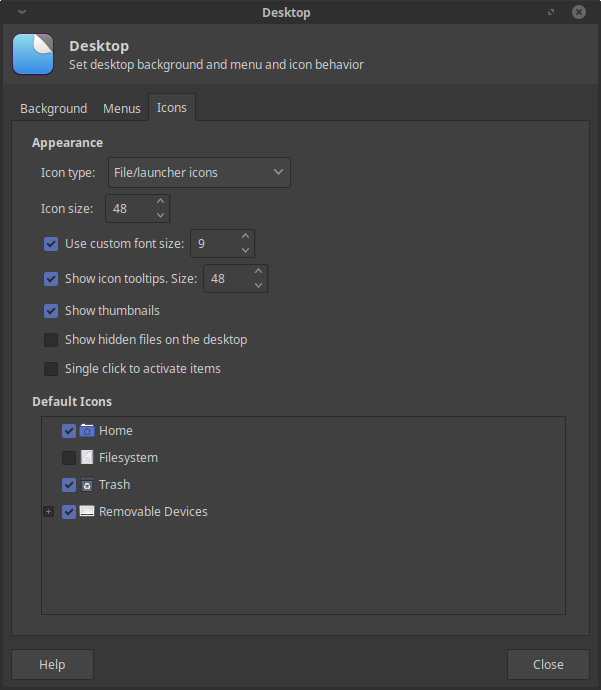This screenshot has height=690, width=601.
Task: Select the Home row label
Action: (x=116, y=430)
